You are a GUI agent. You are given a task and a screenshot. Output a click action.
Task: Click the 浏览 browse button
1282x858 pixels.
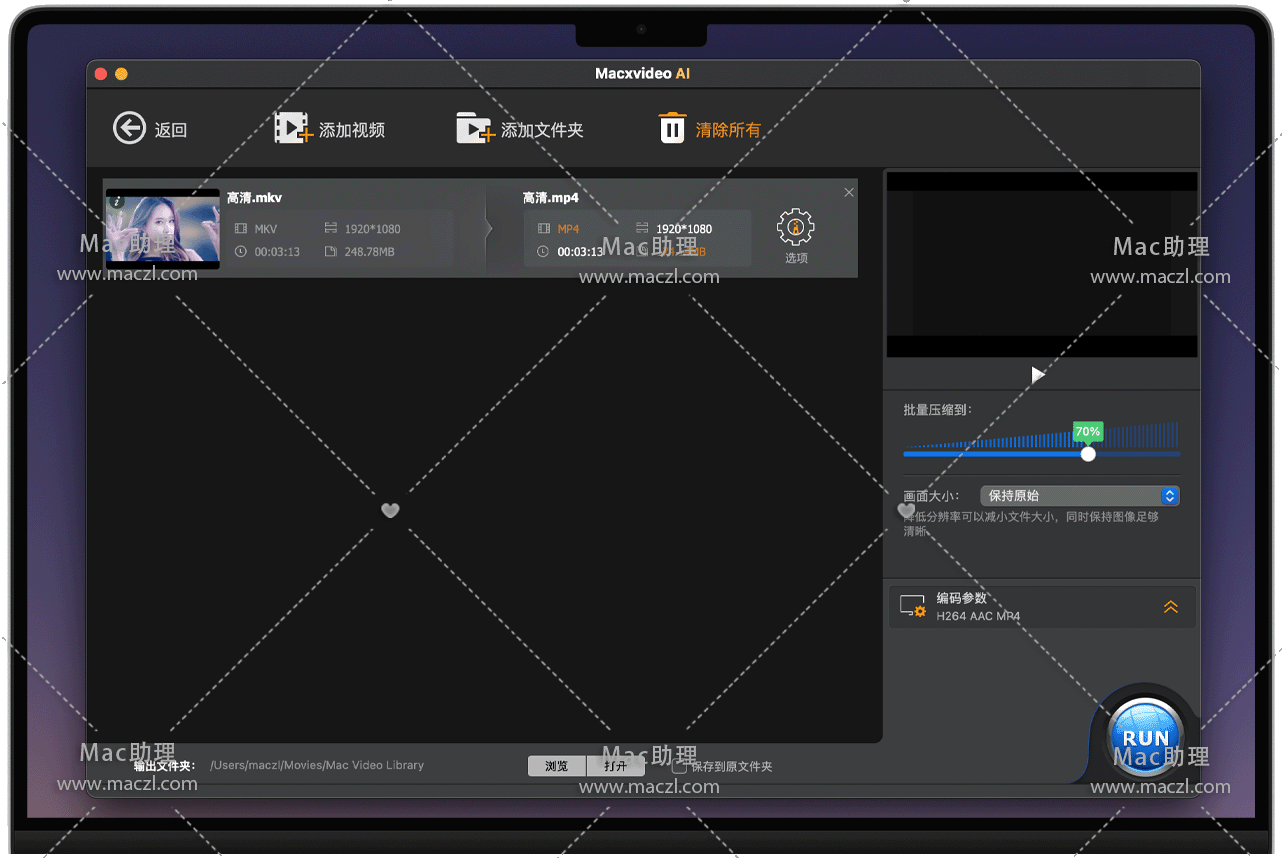click(x=557, y=766)
